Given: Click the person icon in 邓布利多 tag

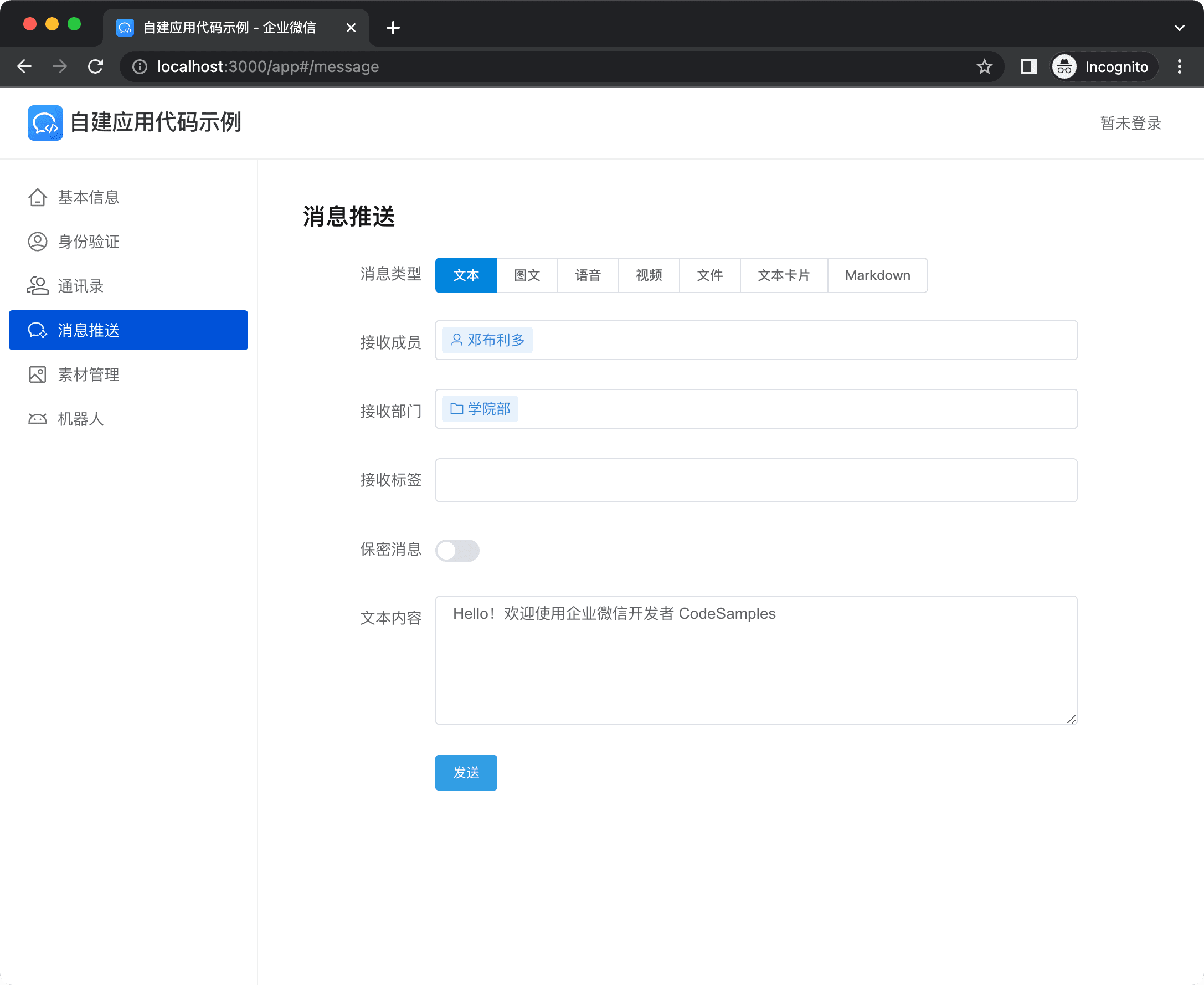Looking at the screenshot, I should (456, 340).
